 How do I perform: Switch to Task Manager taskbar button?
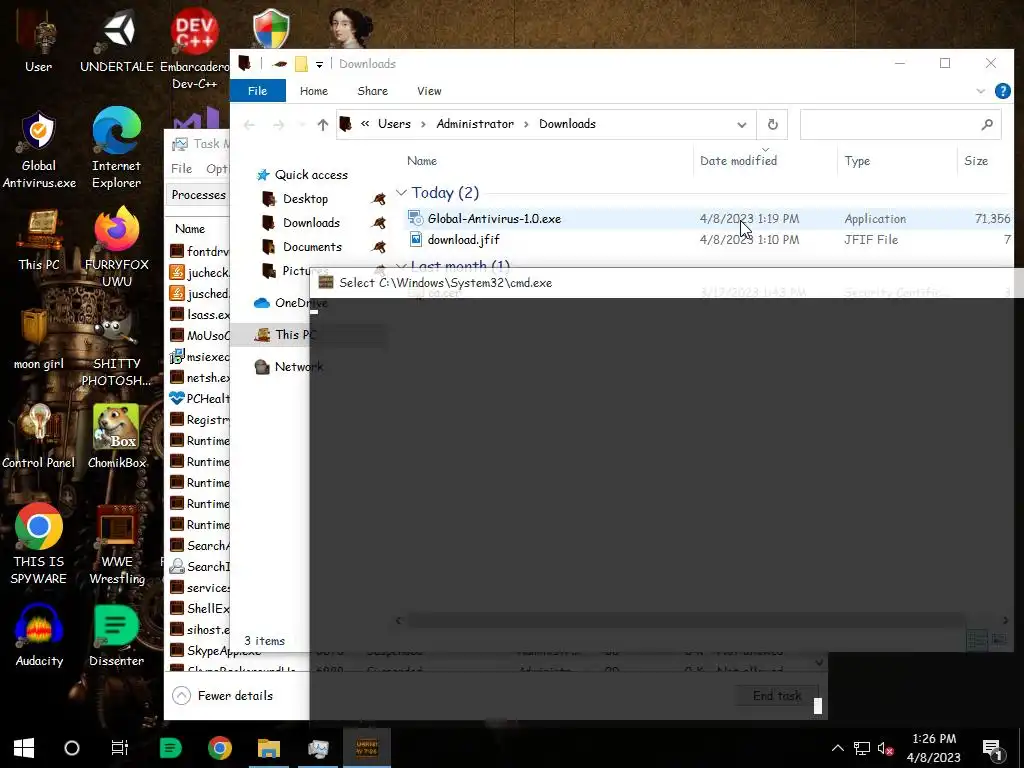(318, 748)
